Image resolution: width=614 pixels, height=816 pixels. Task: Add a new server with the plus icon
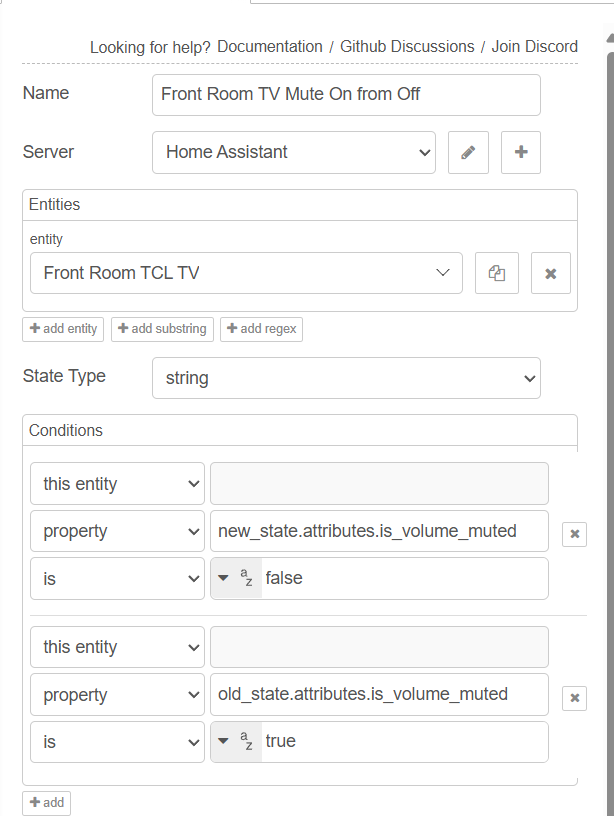click(x=520, y=152)
